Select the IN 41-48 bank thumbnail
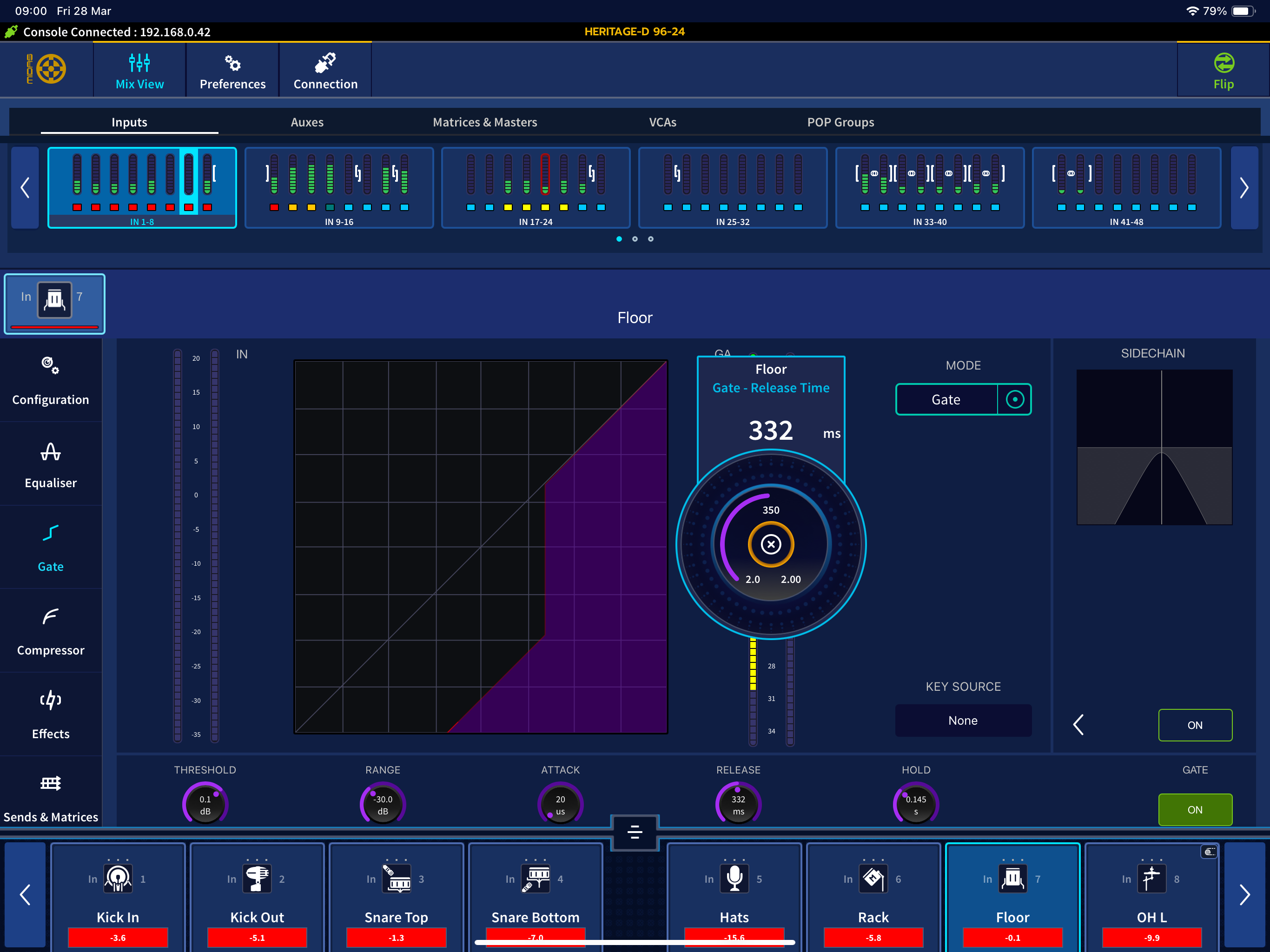The width and height of the screenshot is (1270, 952). [1126, 188]
